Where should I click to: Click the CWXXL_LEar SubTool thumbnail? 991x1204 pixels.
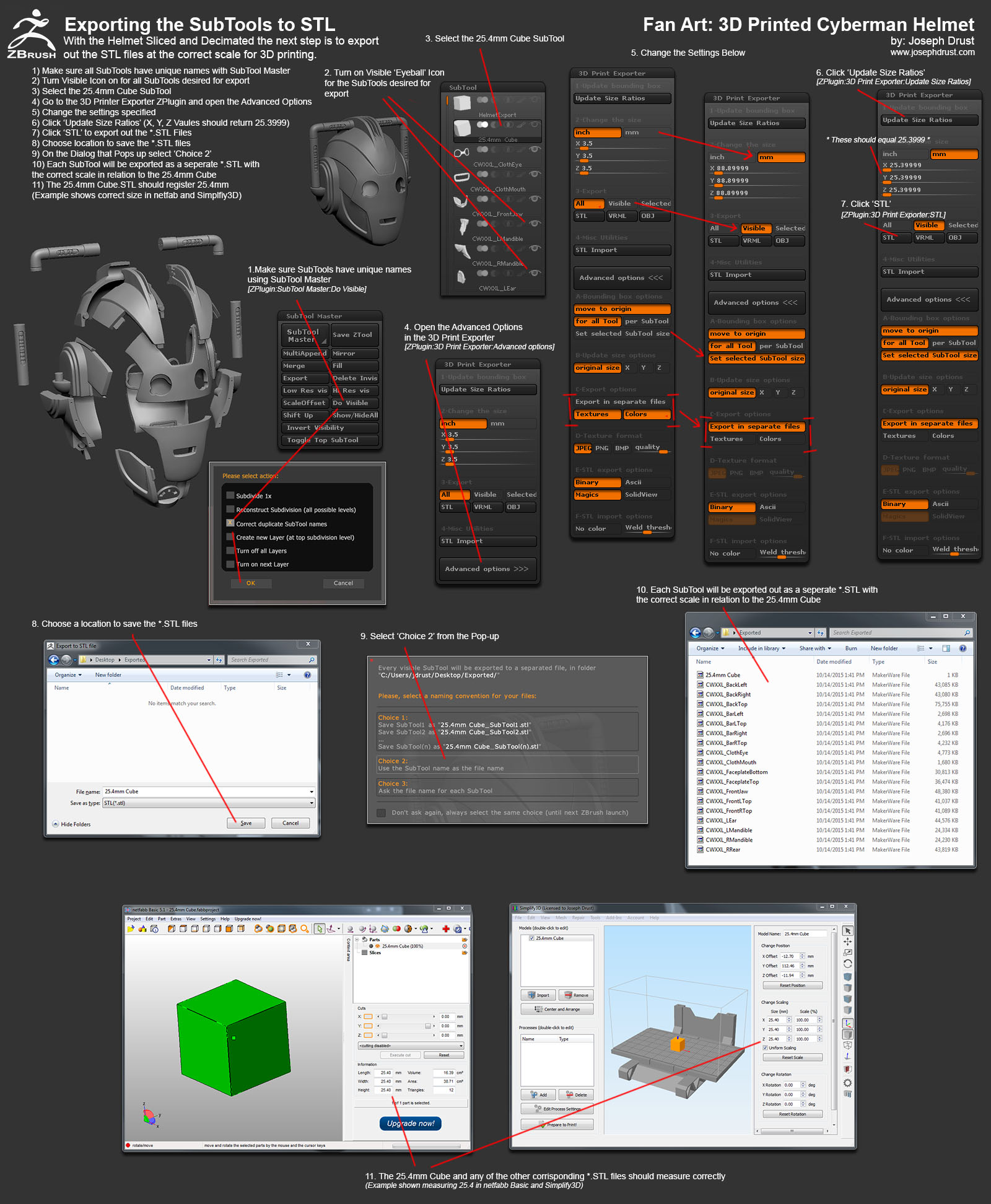pos(461,277)
